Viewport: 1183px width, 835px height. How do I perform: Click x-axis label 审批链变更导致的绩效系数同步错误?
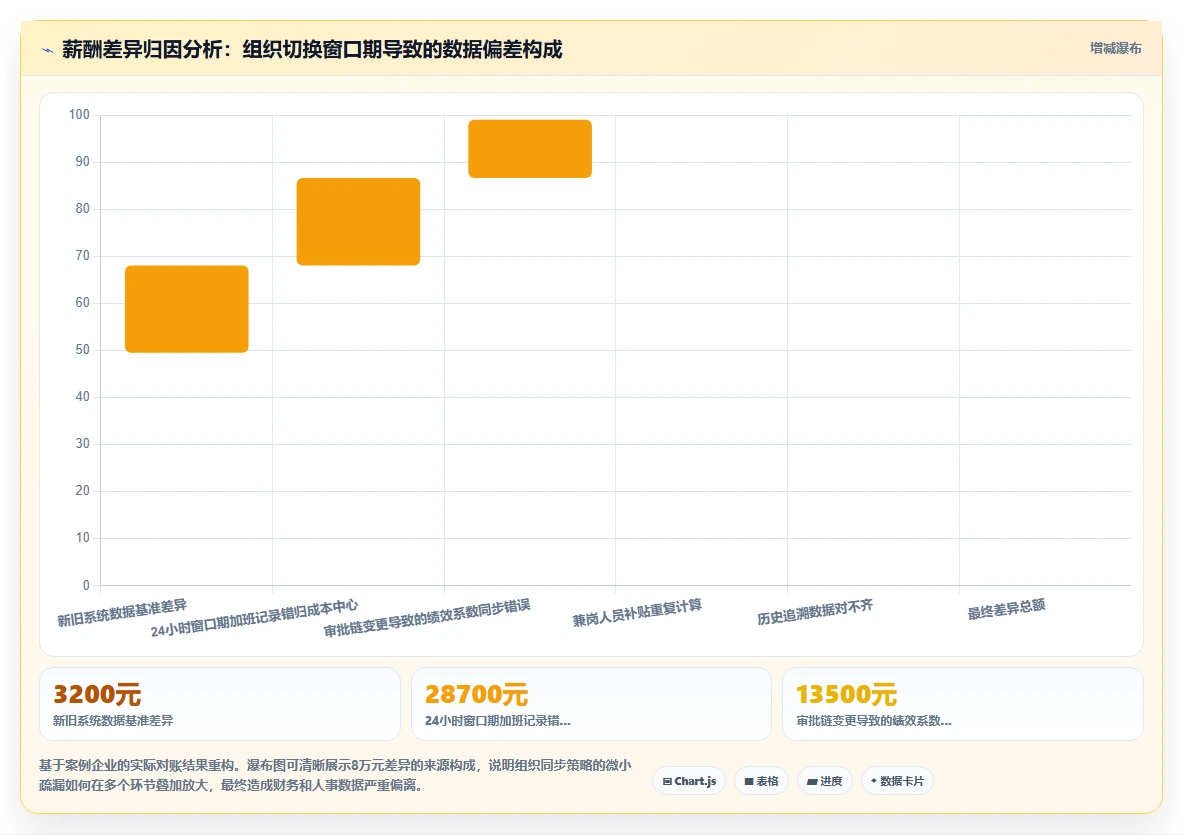point(427,618)
